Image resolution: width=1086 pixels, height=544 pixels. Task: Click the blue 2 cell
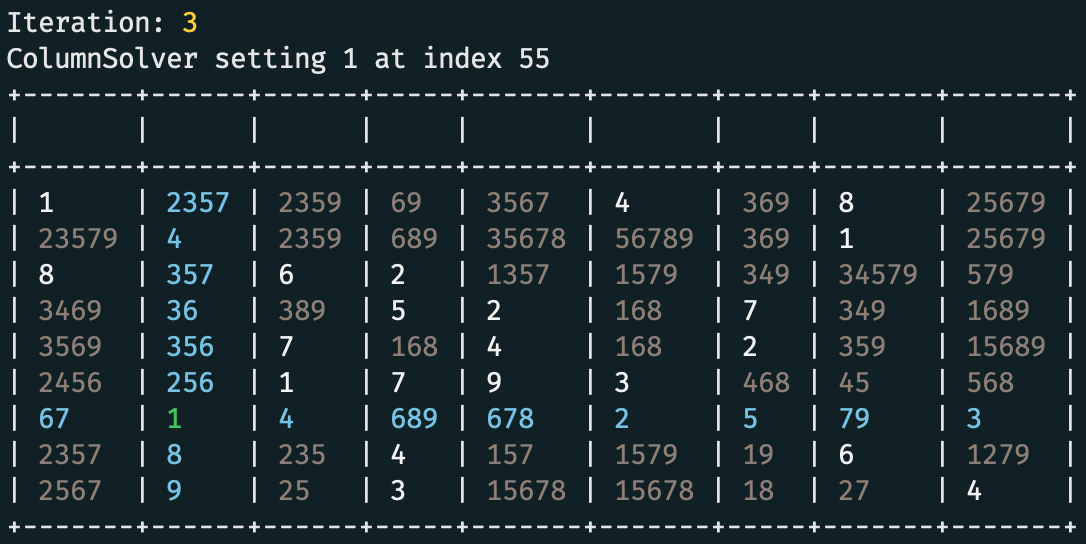tap(622, 419)
